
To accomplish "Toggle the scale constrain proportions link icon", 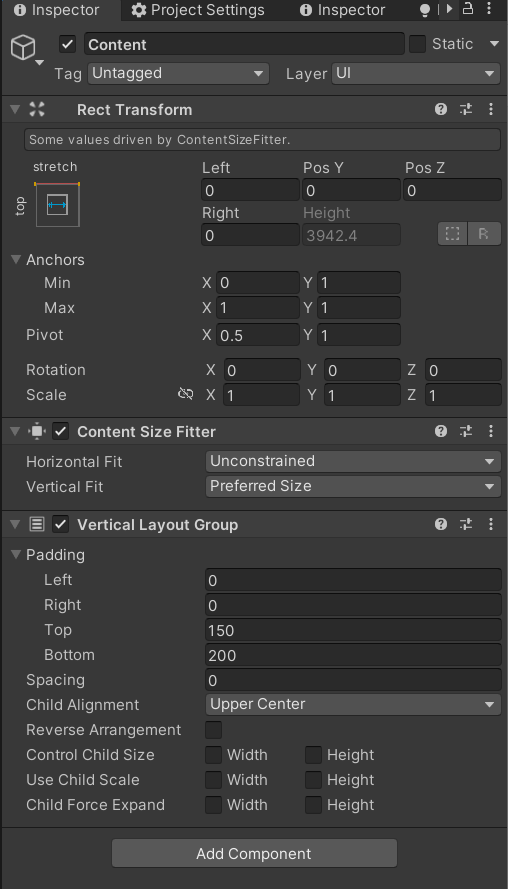I will pyautogui.click(x=185, y=394).
